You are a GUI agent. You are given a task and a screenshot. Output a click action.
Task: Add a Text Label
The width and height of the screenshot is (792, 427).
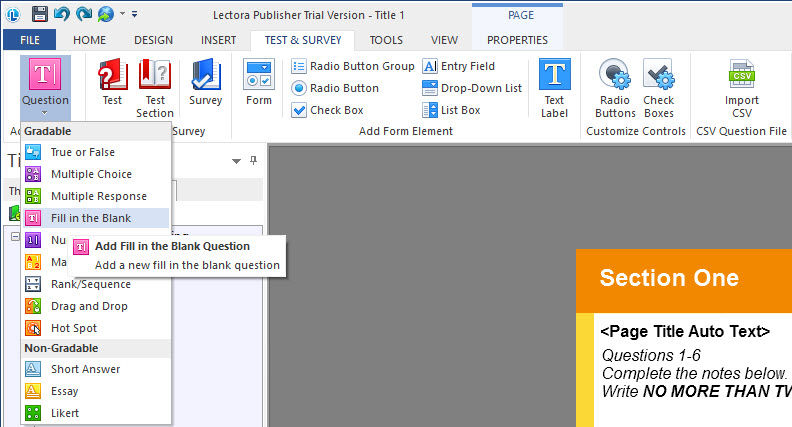pyautogui.click(x=555, y=88)
